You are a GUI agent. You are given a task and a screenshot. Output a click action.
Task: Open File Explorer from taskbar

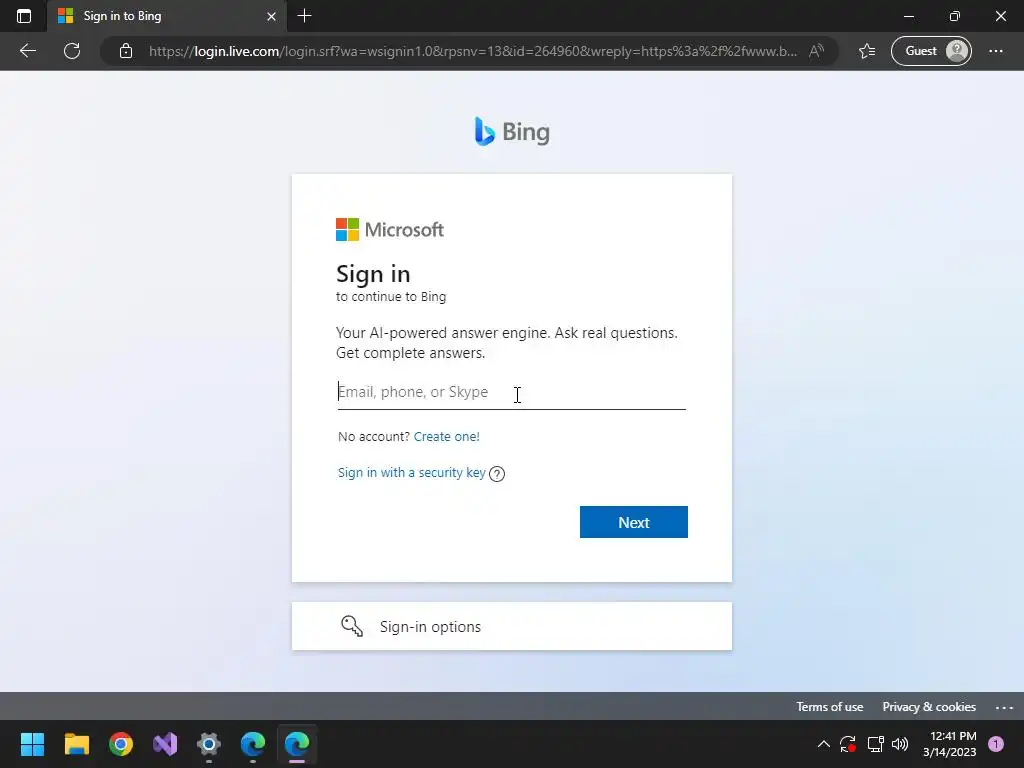(76, 744)
